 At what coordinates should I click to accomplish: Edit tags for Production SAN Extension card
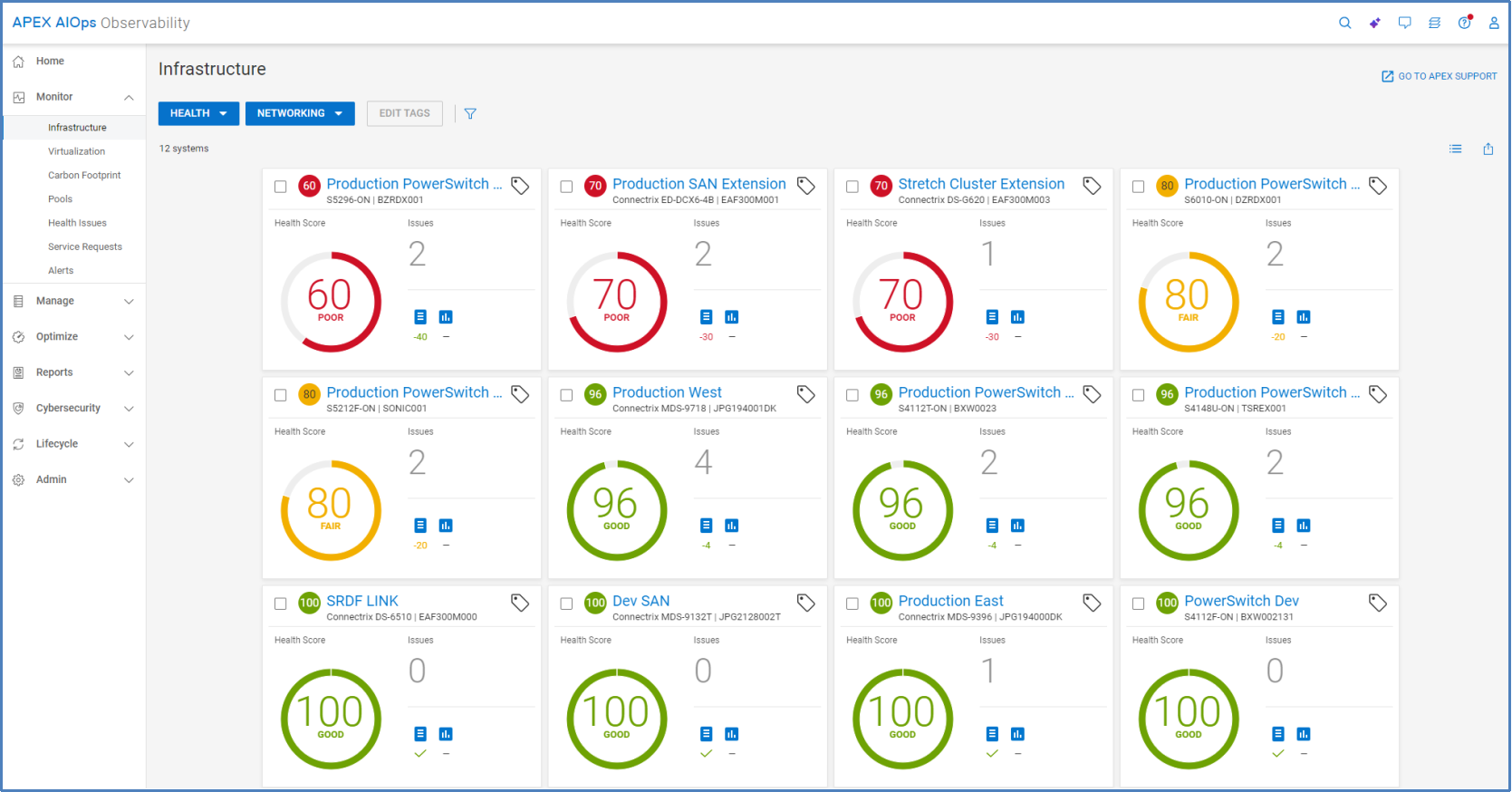[805, 186]
